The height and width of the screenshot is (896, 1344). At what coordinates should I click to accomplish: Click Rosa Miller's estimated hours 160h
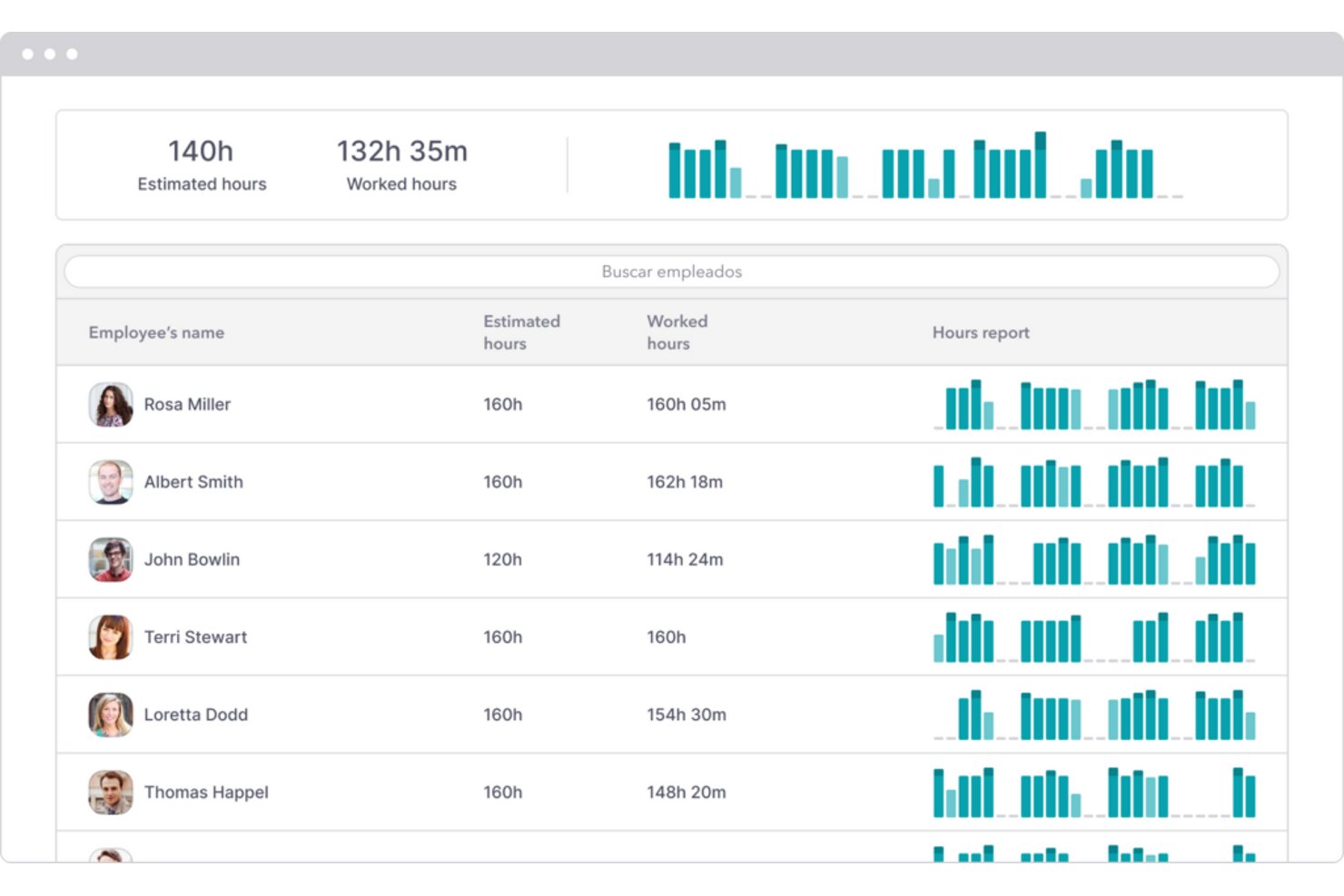[x=502, y=404]
